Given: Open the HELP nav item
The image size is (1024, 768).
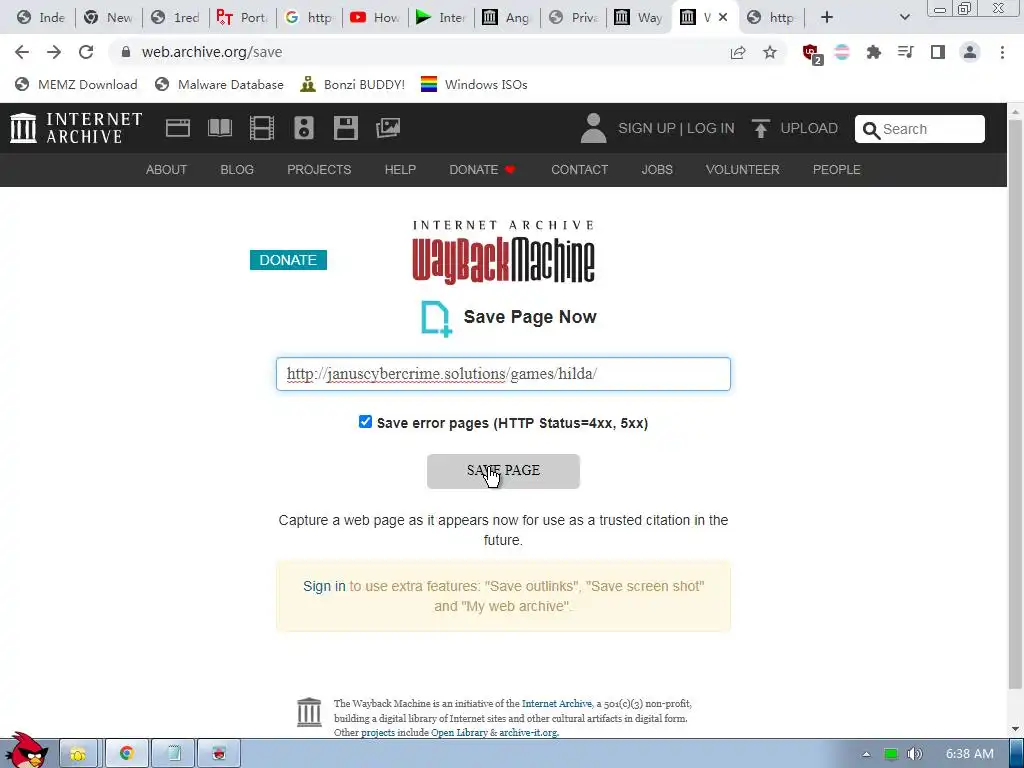Looking at the screenshot, I should [x=400, y=170].
